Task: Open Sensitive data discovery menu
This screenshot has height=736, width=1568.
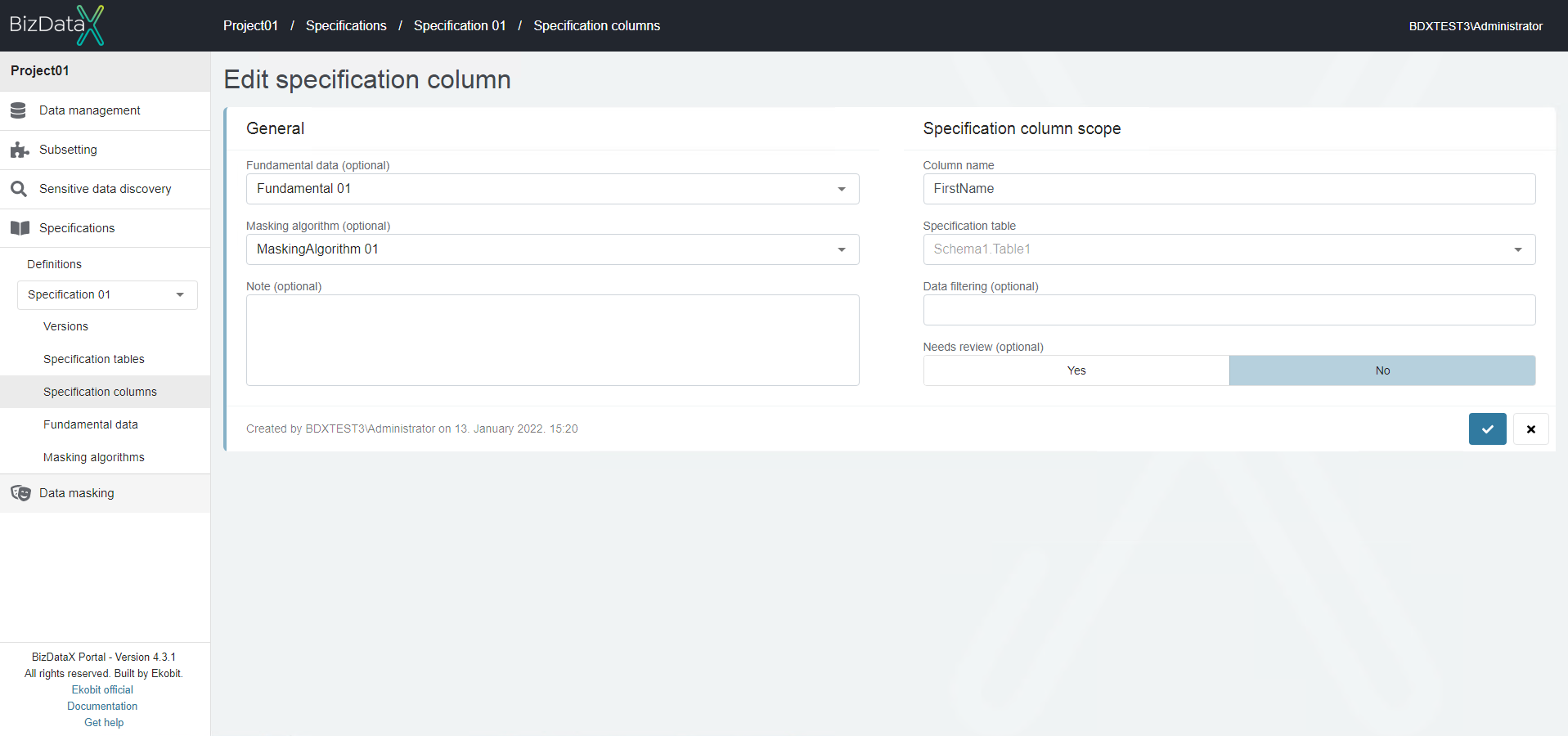Action: [x=105, y=189]
